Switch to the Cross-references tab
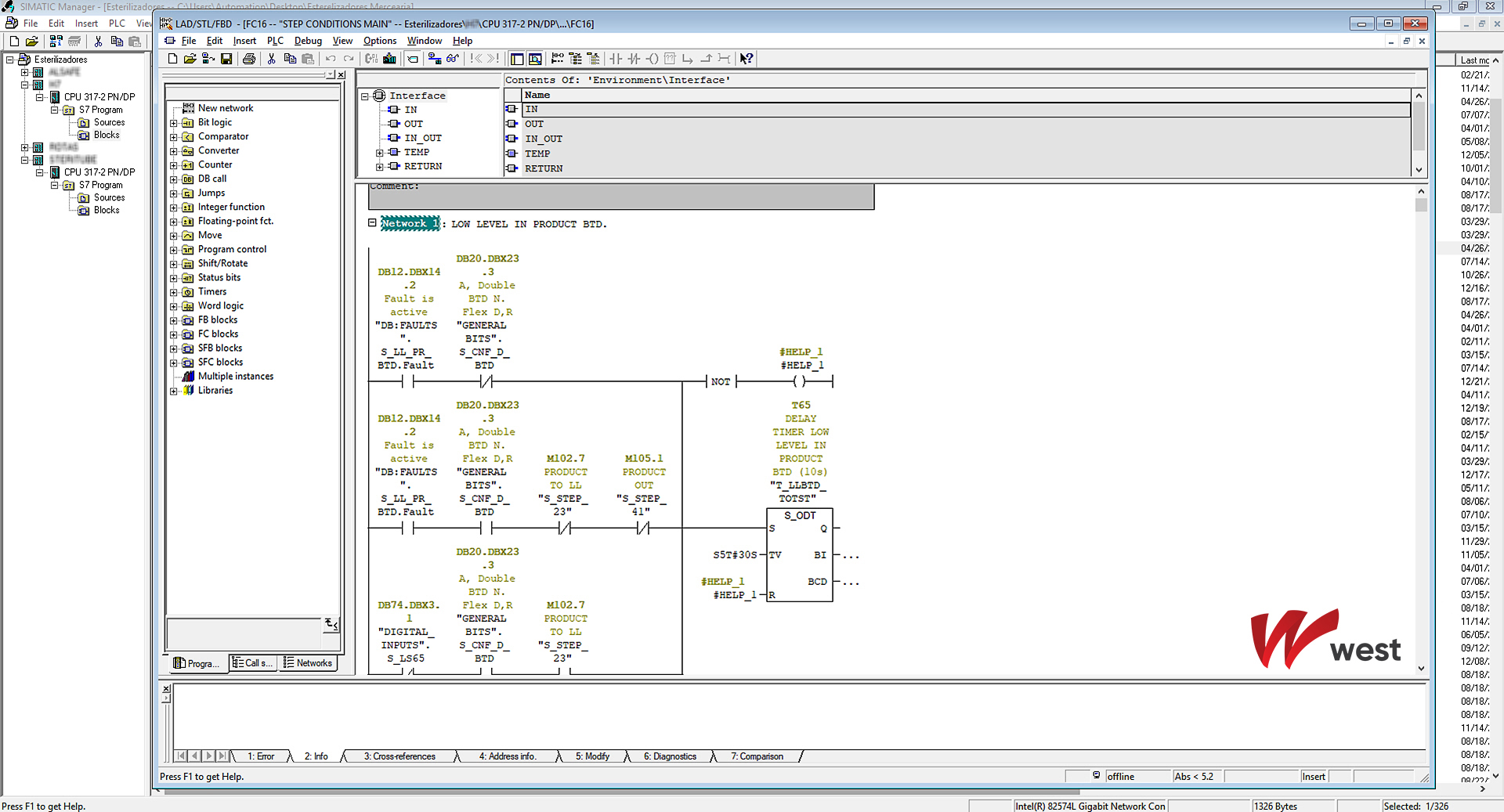 [399, 756]
